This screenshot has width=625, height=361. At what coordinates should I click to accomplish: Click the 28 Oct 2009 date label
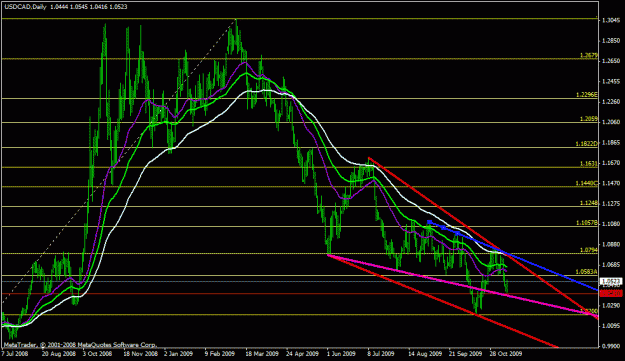[x=505, y=353]
